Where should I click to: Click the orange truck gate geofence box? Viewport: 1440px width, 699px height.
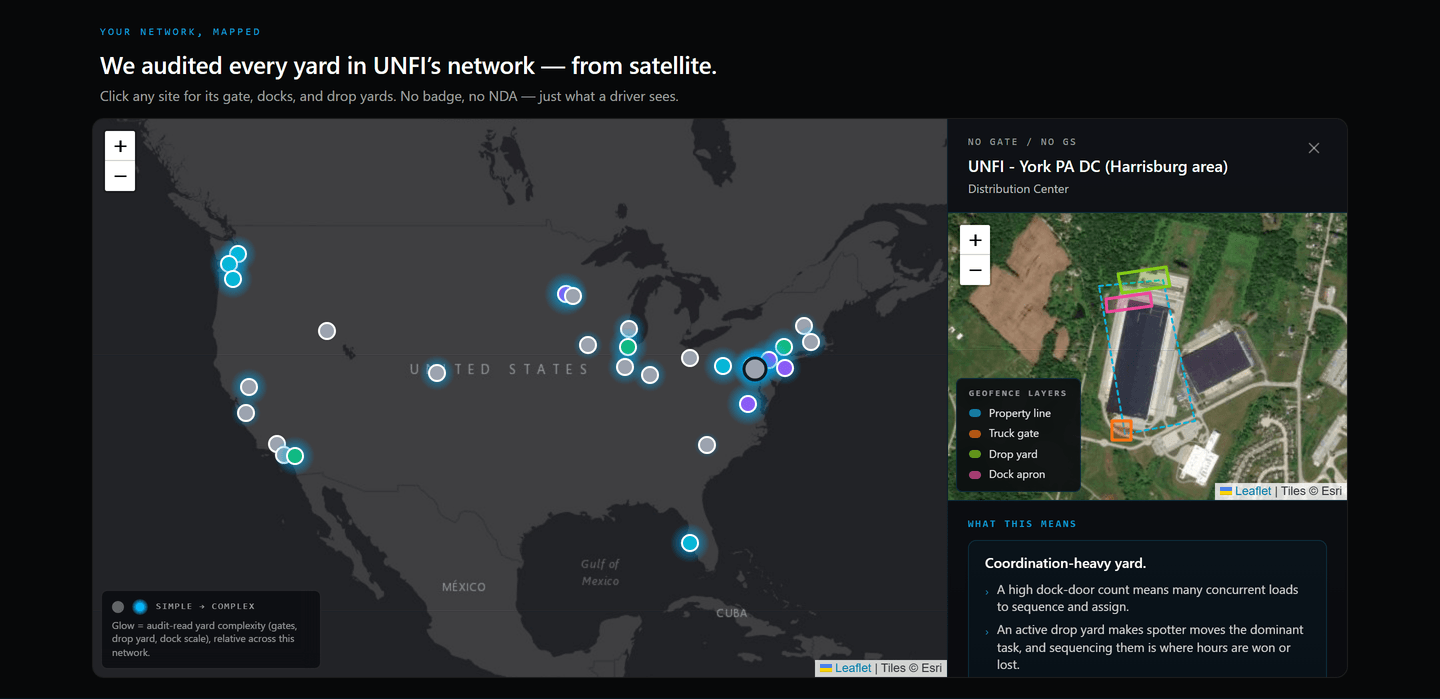click(1121, 430)
